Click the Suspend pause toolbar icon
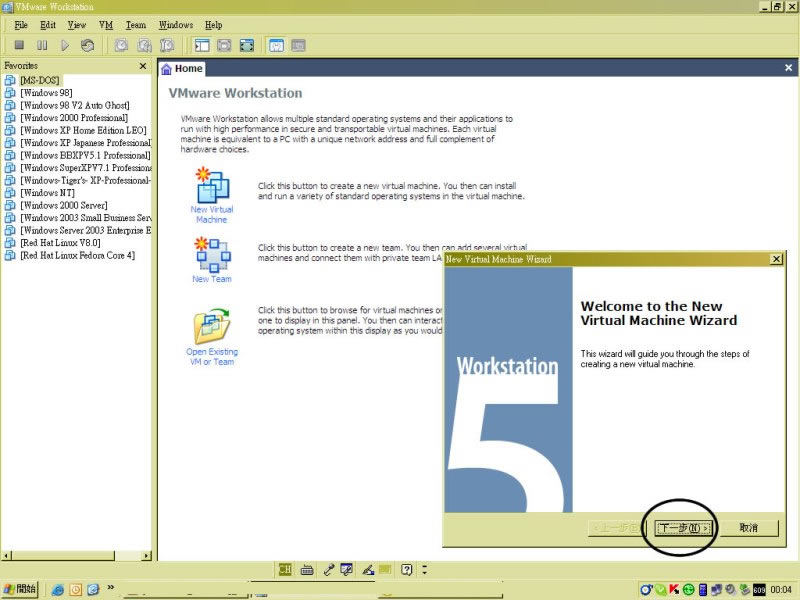Image resolution: width=800 pixels, height=600 pixels. point(42,45)
